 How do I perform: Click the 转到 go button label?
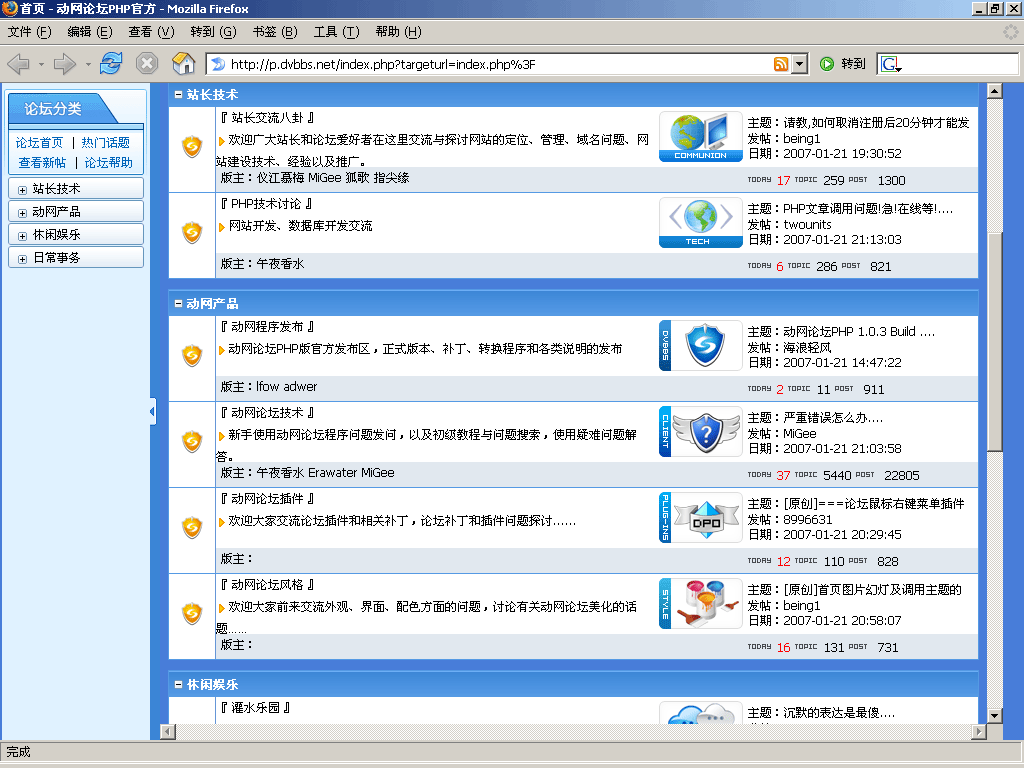(853, 64)
